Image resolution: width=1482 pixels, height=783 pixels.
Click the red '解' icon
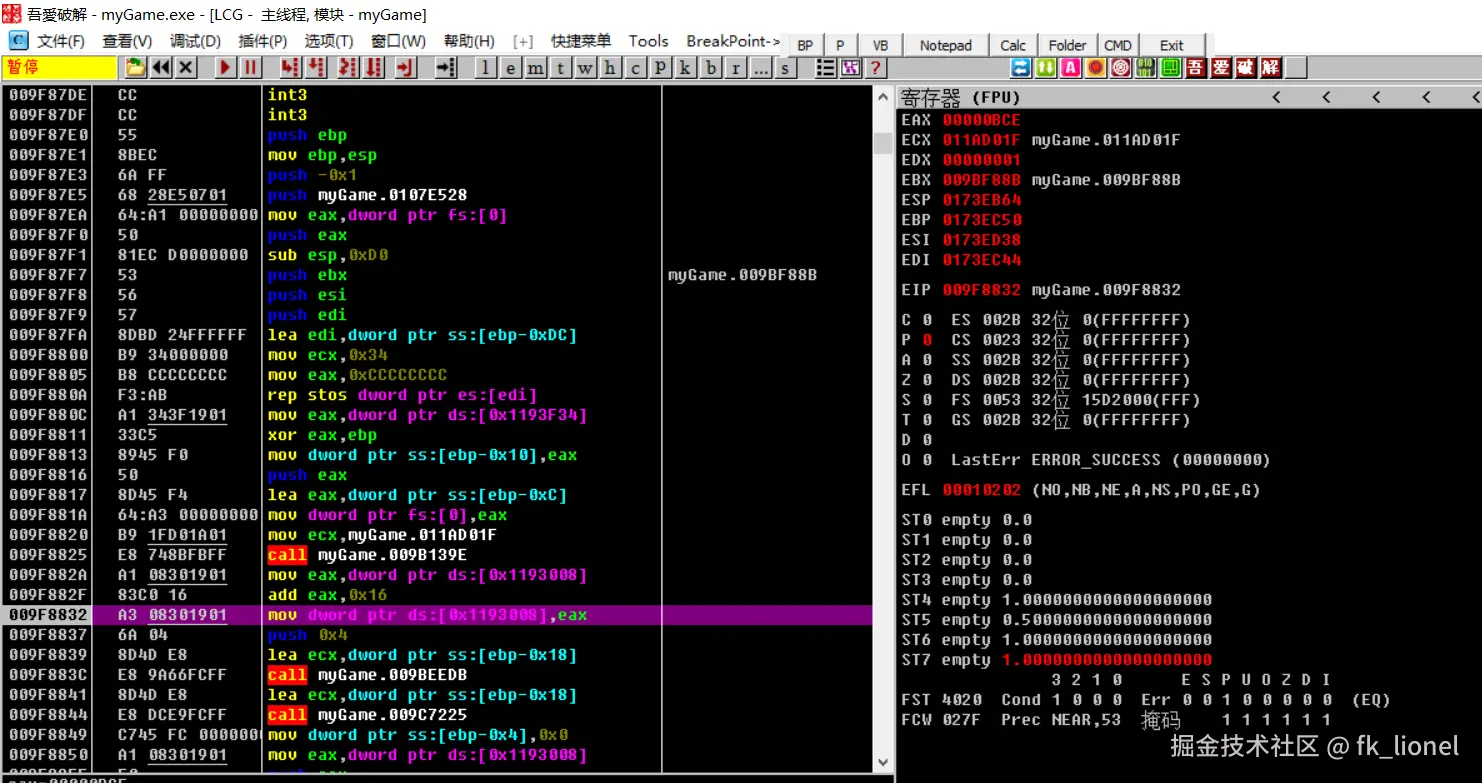coord(1271,67)
